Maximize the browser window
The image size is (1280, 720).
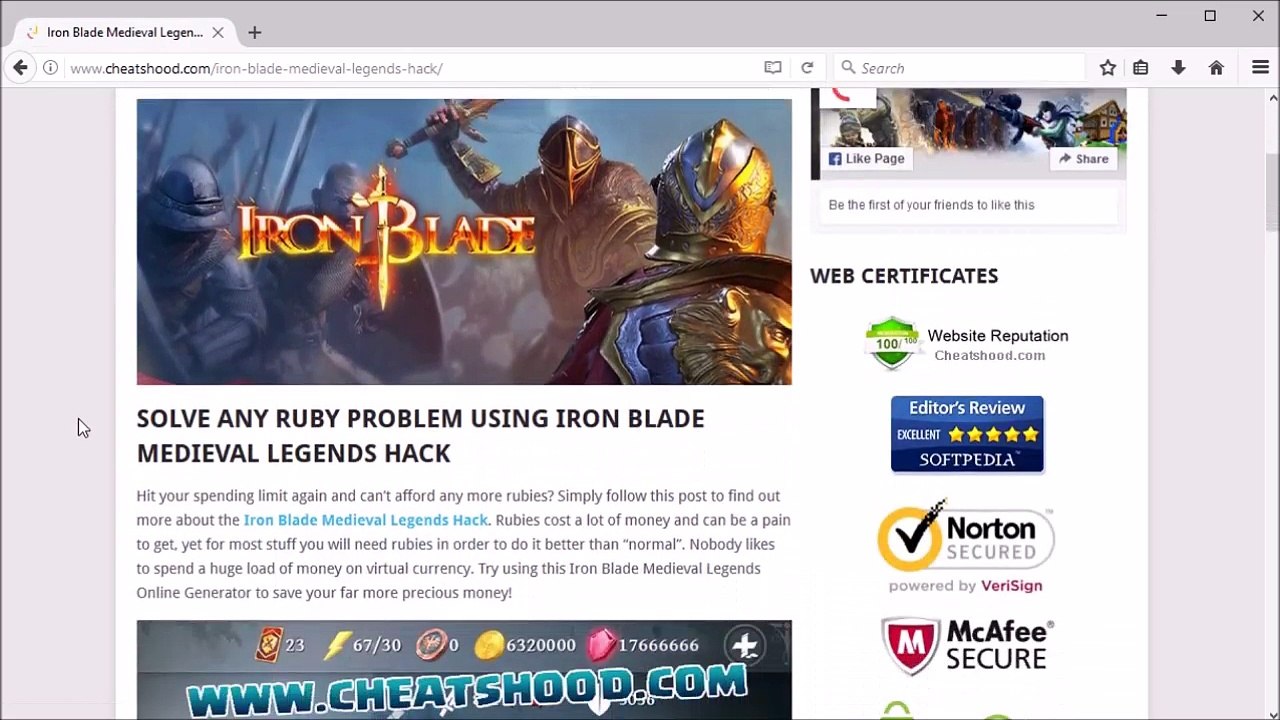[1210, 15]
